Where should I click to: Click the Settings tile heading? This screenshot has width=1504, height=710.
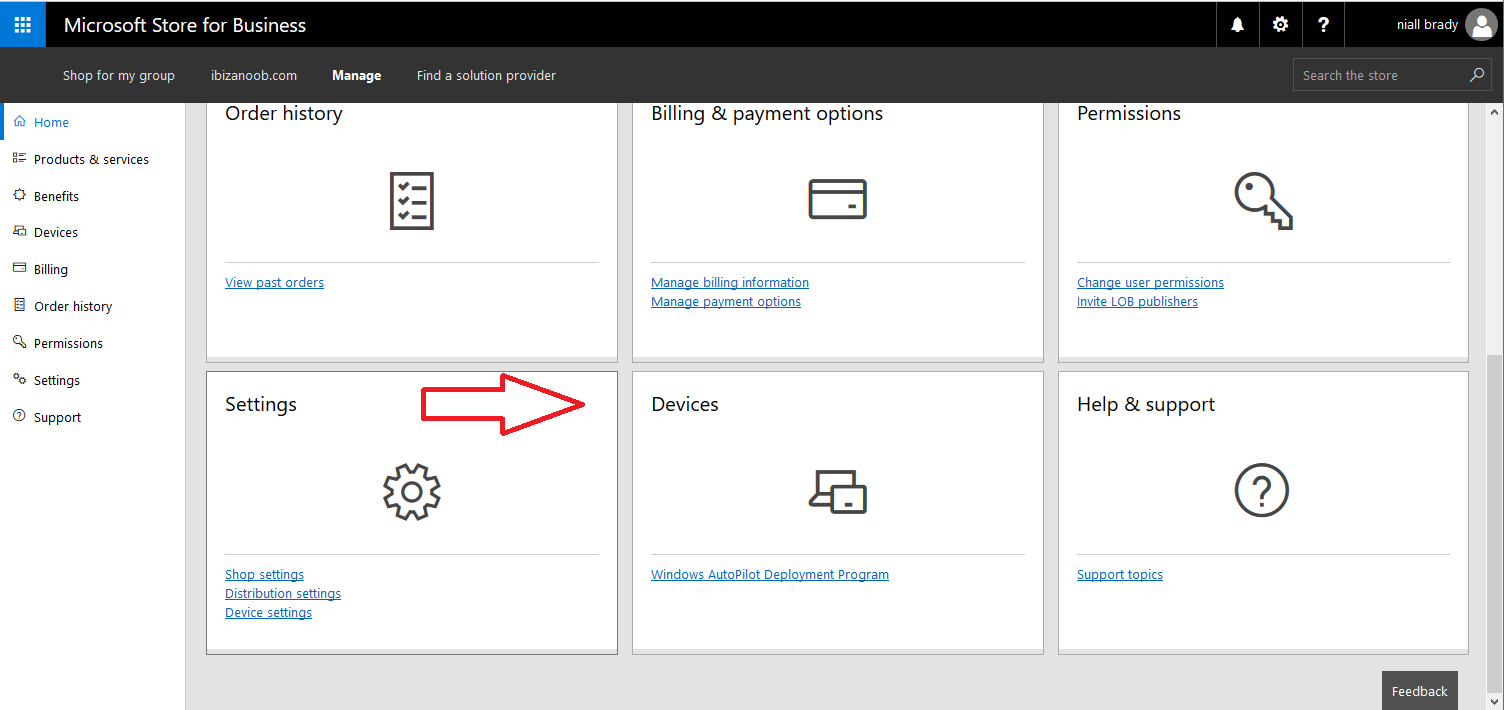[261, 404]
